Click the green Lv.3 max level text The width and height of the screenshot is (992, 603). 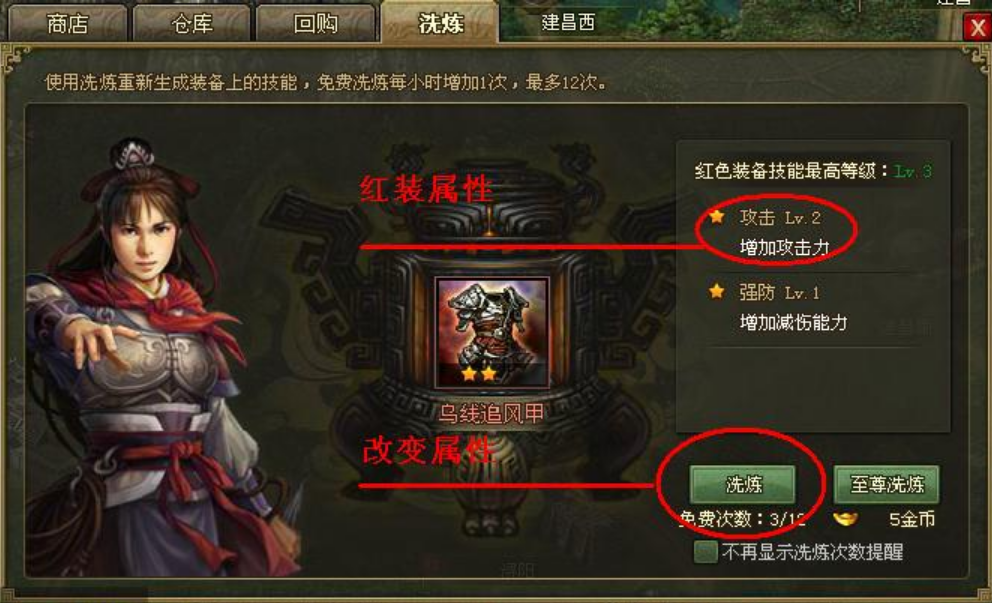(x=913, y=171)
